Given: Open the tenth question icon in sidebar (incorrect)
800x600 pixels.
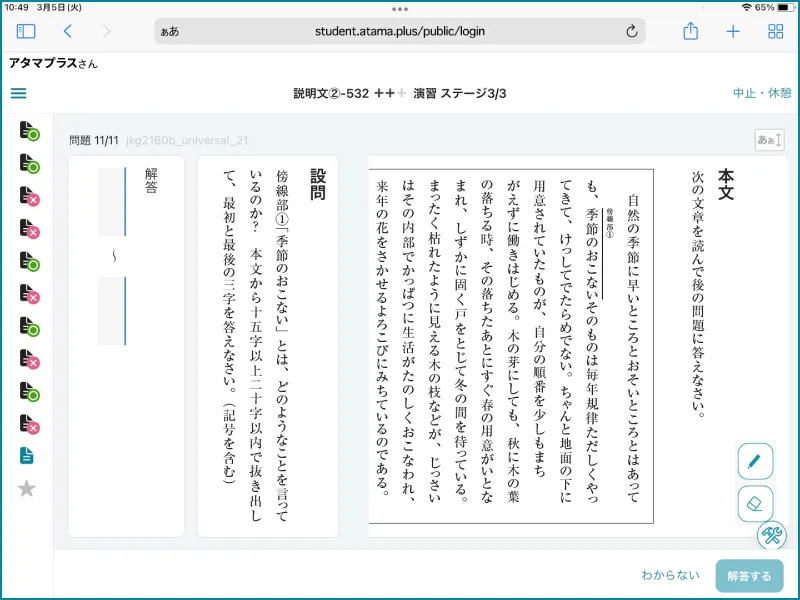Looking at the screenshot, I should pos(29,424).
